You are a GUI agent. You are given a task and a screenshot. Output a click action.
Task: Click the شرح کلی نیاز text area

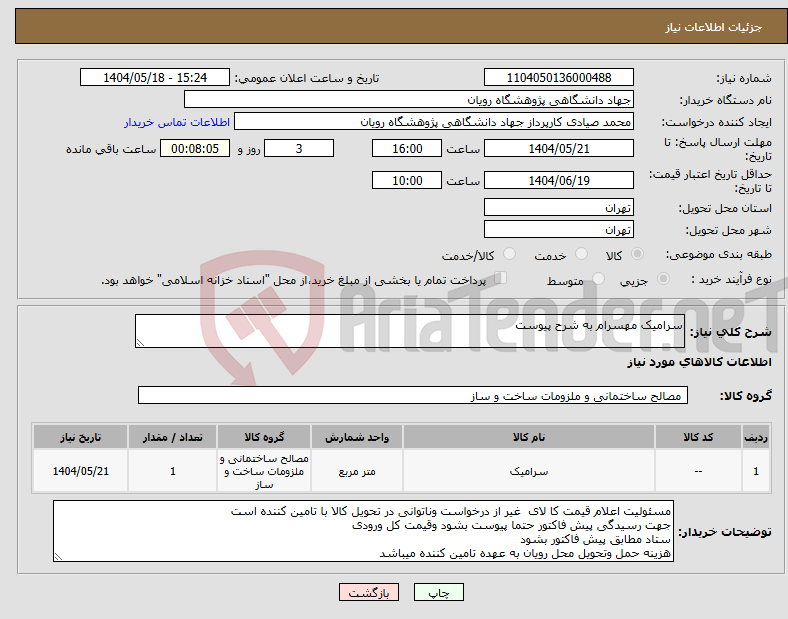tap(410, 331)
